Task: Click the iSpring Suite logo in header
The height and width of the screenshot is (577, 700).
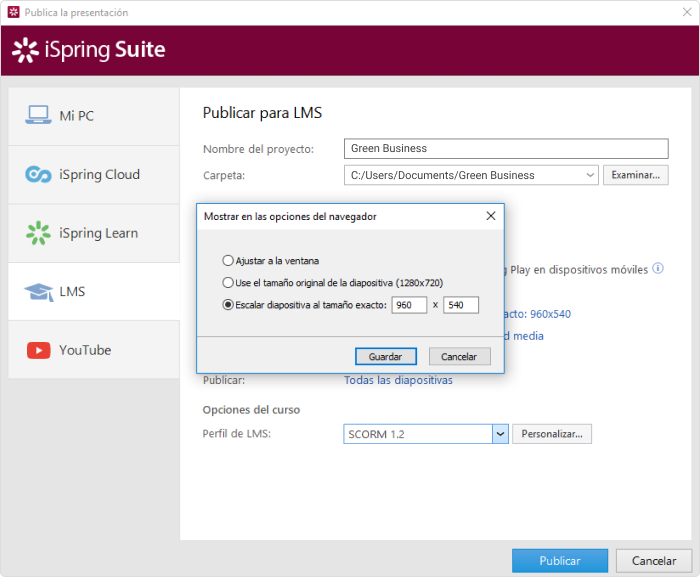Action: click(88, 50)
